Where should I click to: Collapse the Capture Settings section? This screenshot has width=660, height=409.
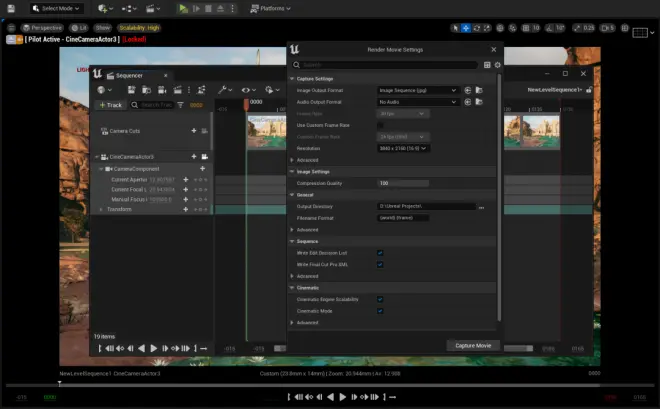(x=292, y=79)
